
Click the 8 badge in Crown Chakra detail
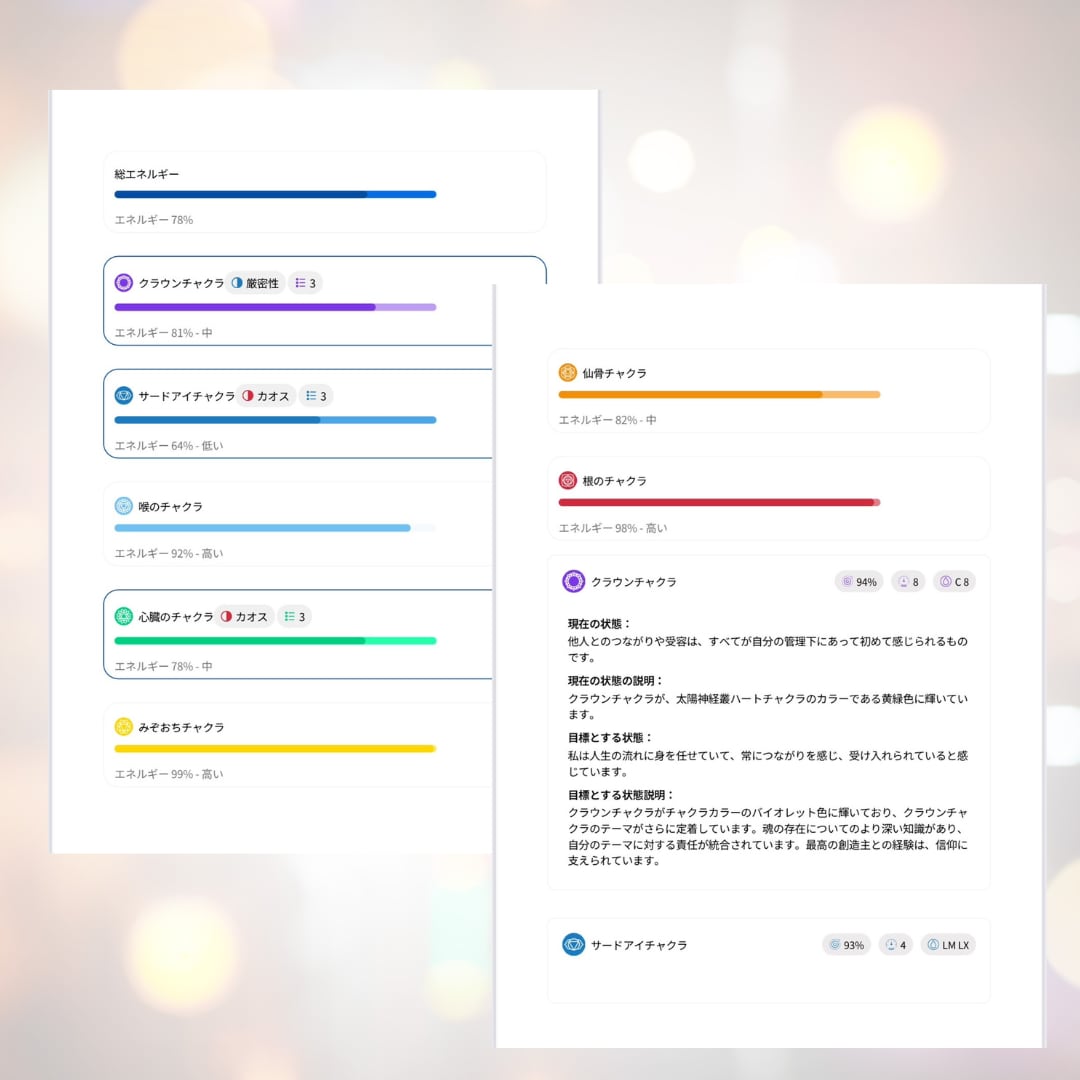tap(908, 582)
